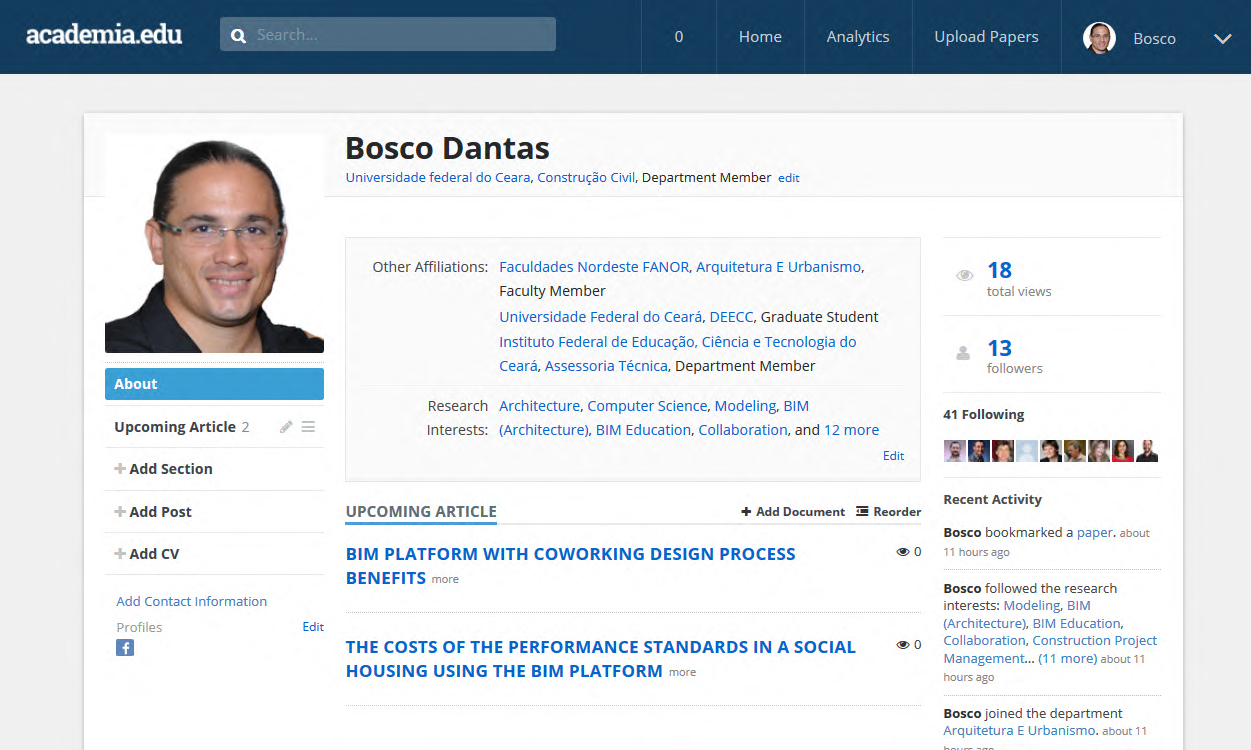Viewport: 1251px width, 750px height.
Task: Click the magnifier icon in search bar
Action: pos(238,36)
